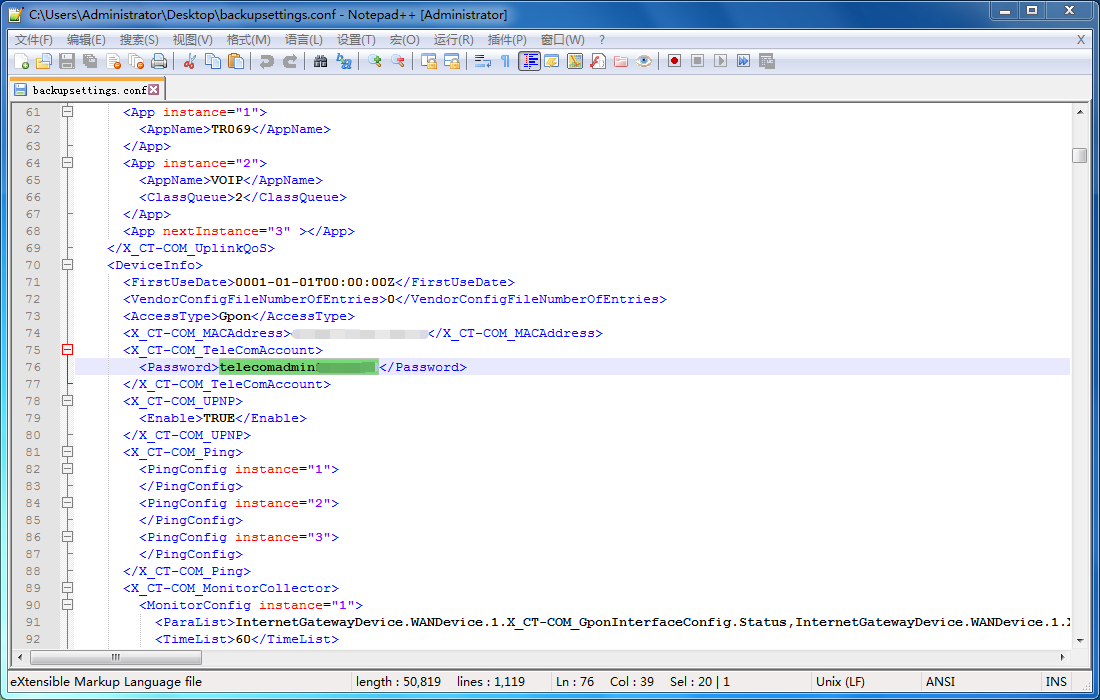Image resolution: width=1100 pixels, height=700 pixels.
Task: Click the Zoom in magnifier icon
Action: coord(375,61)
